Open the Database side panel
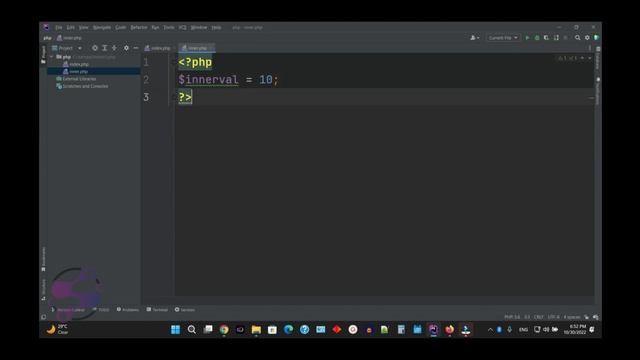Image resolution: width=640 pixels, height=360 pixels. tap(598, 58)
